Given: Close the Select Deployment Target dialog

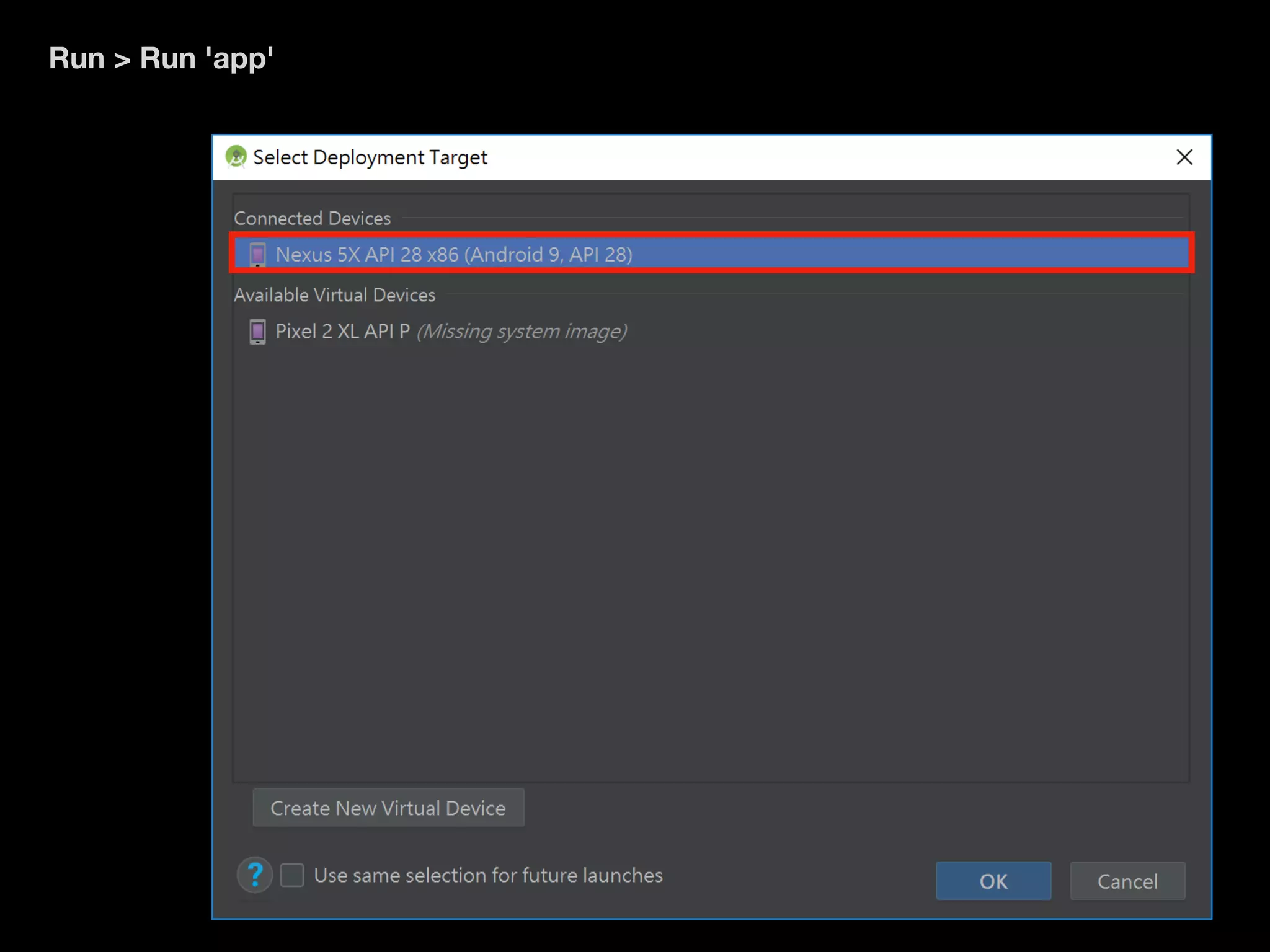Looking at the screenshot, I should coord(1184,157).
